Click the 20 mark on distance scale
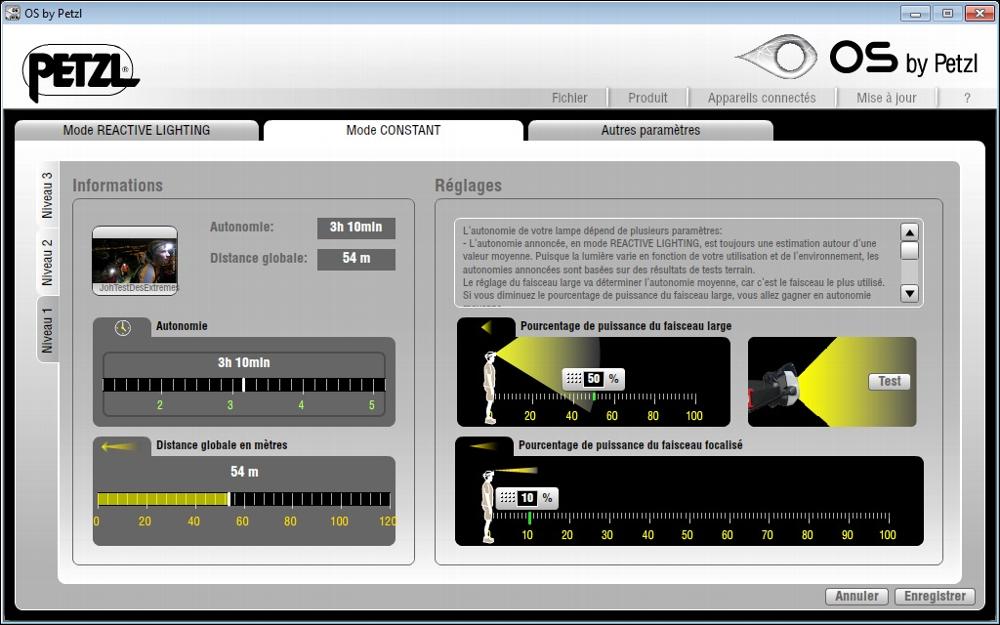1000x625 pixels. [145, 521]
